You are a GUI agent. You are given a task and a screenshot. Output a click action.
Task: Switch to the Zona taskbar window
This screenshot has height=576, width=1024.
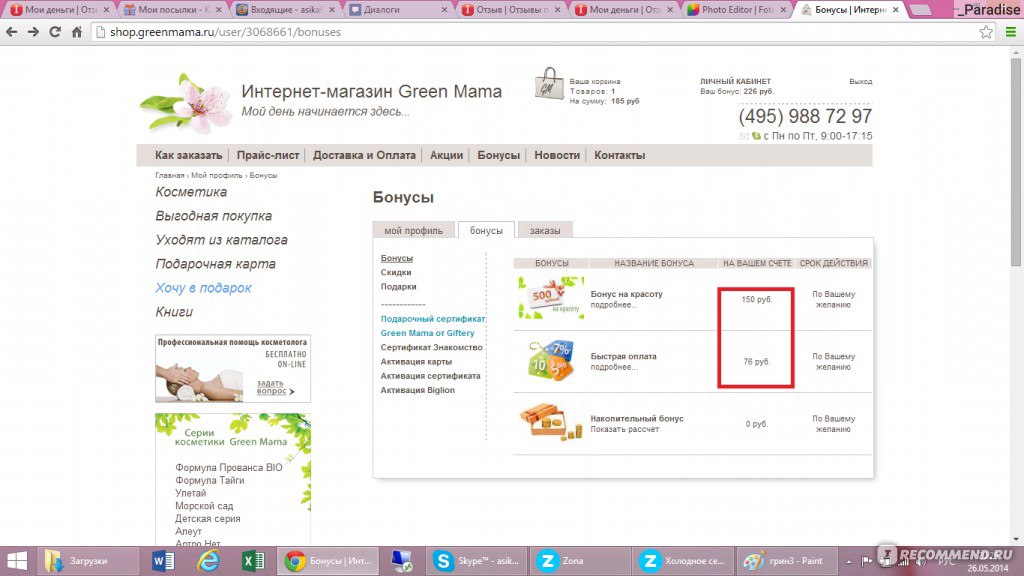tap(579, 561)
